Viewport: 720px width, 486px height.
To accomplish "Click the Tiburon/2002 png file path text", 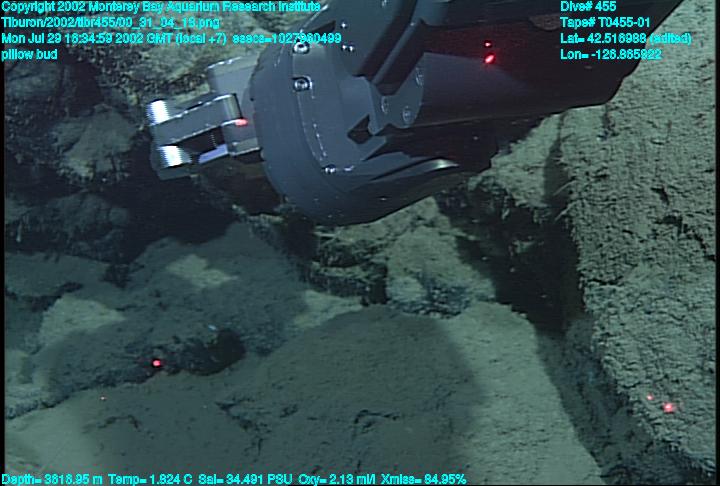I will 111,23.
